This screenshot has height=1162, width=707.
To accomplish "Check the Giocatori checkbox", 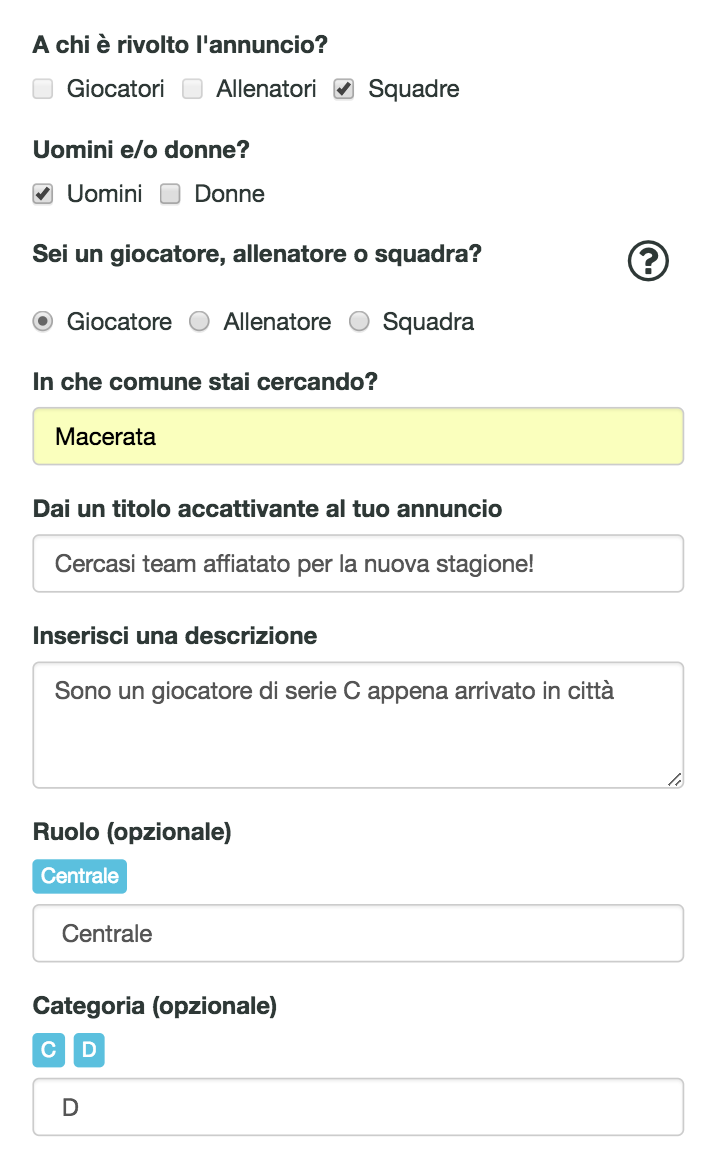I will [x=43, y=89].
